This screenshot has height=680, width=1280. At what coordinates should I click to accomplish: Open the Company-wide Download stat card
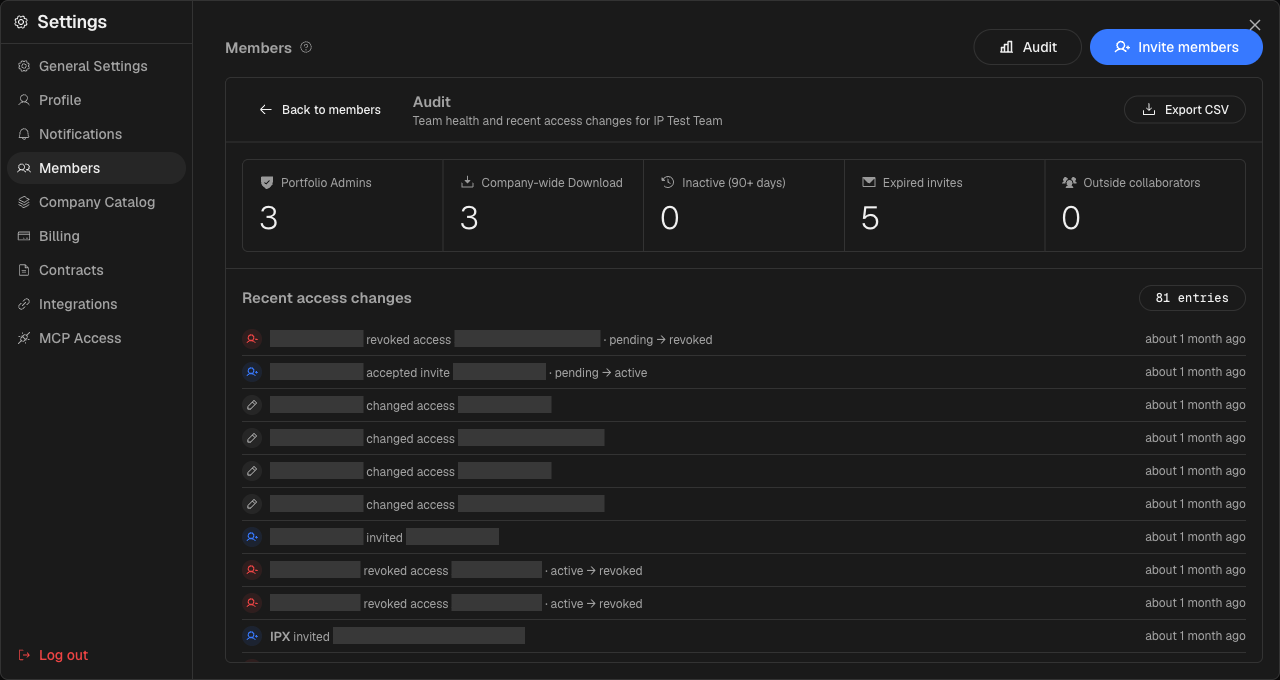point(543,205)
